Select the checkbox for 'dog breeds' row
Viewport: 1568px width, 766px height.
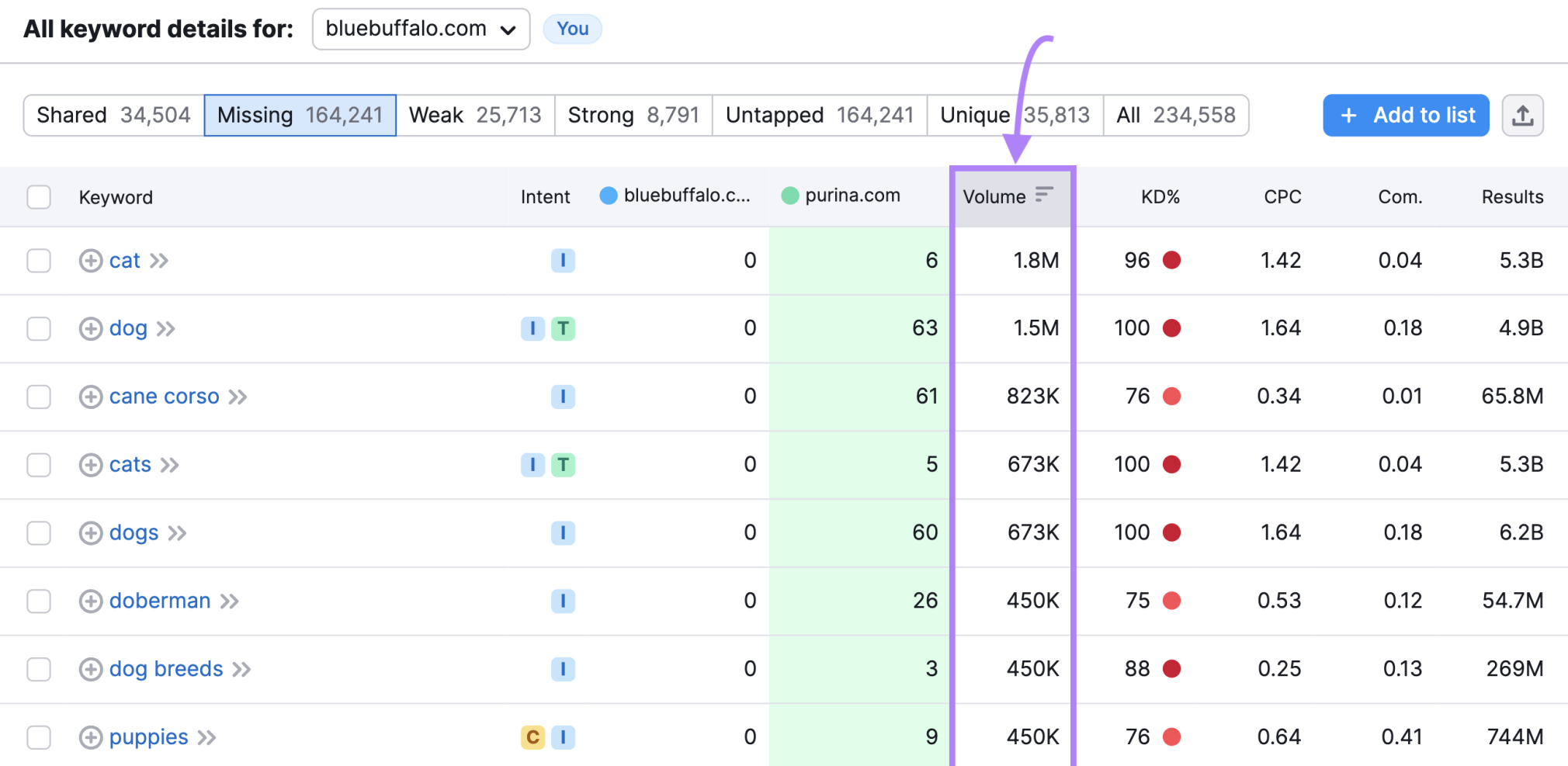39,669
